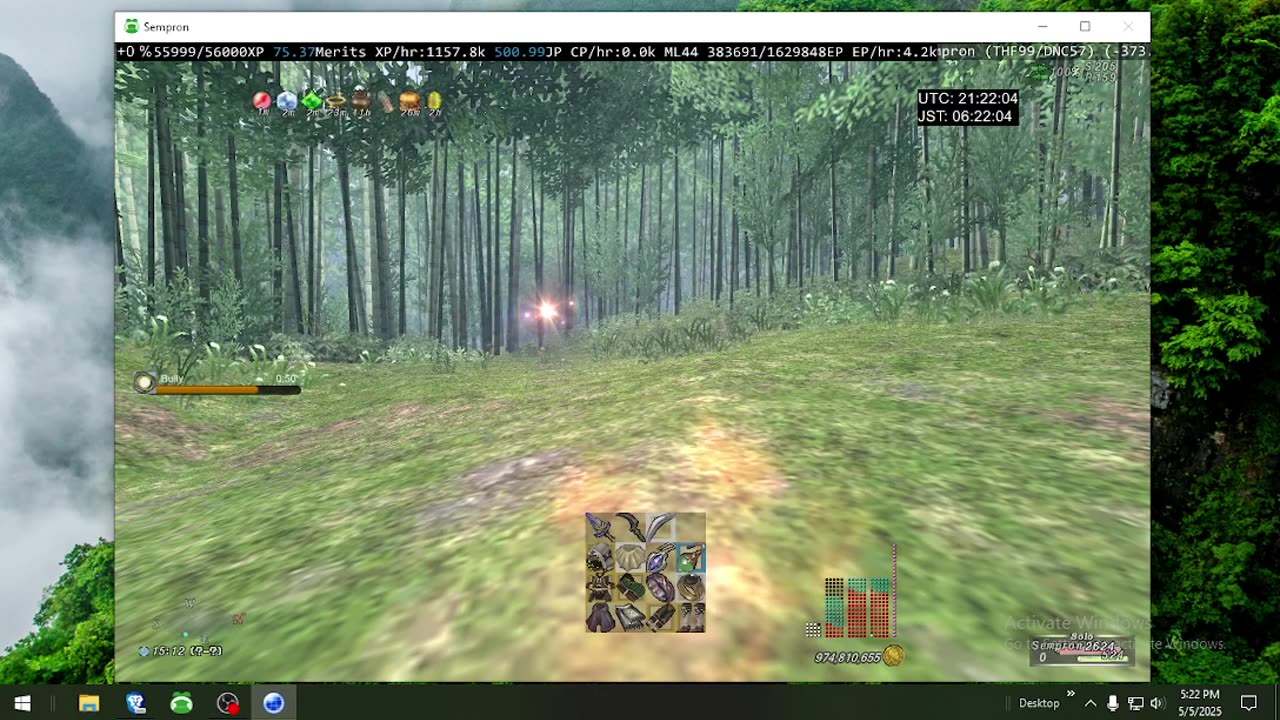Select the blue-jeweled left earring slot
Image resolution: width=1280 pixels, height=720 pixels.
pyautogui.click(x=660, y=558)
